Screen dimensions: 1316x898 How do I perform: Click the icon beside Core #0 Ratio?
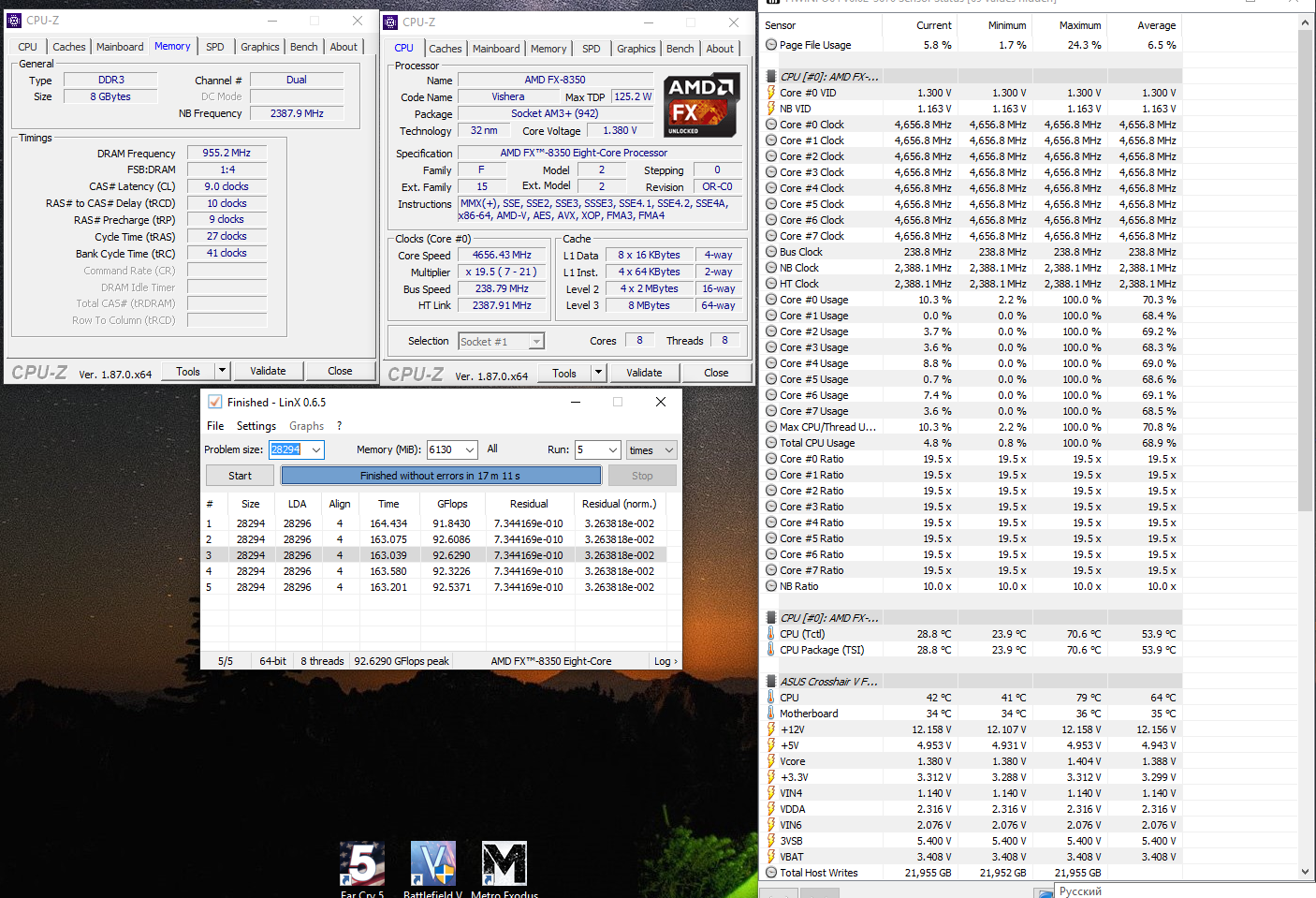[771, 459]
